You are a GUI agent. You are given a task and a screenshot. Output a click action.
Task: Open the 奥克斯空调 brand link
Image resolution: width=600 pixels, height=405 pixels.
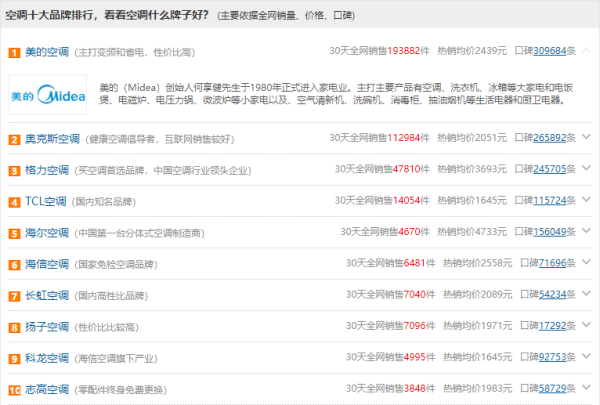coord(52,139)
